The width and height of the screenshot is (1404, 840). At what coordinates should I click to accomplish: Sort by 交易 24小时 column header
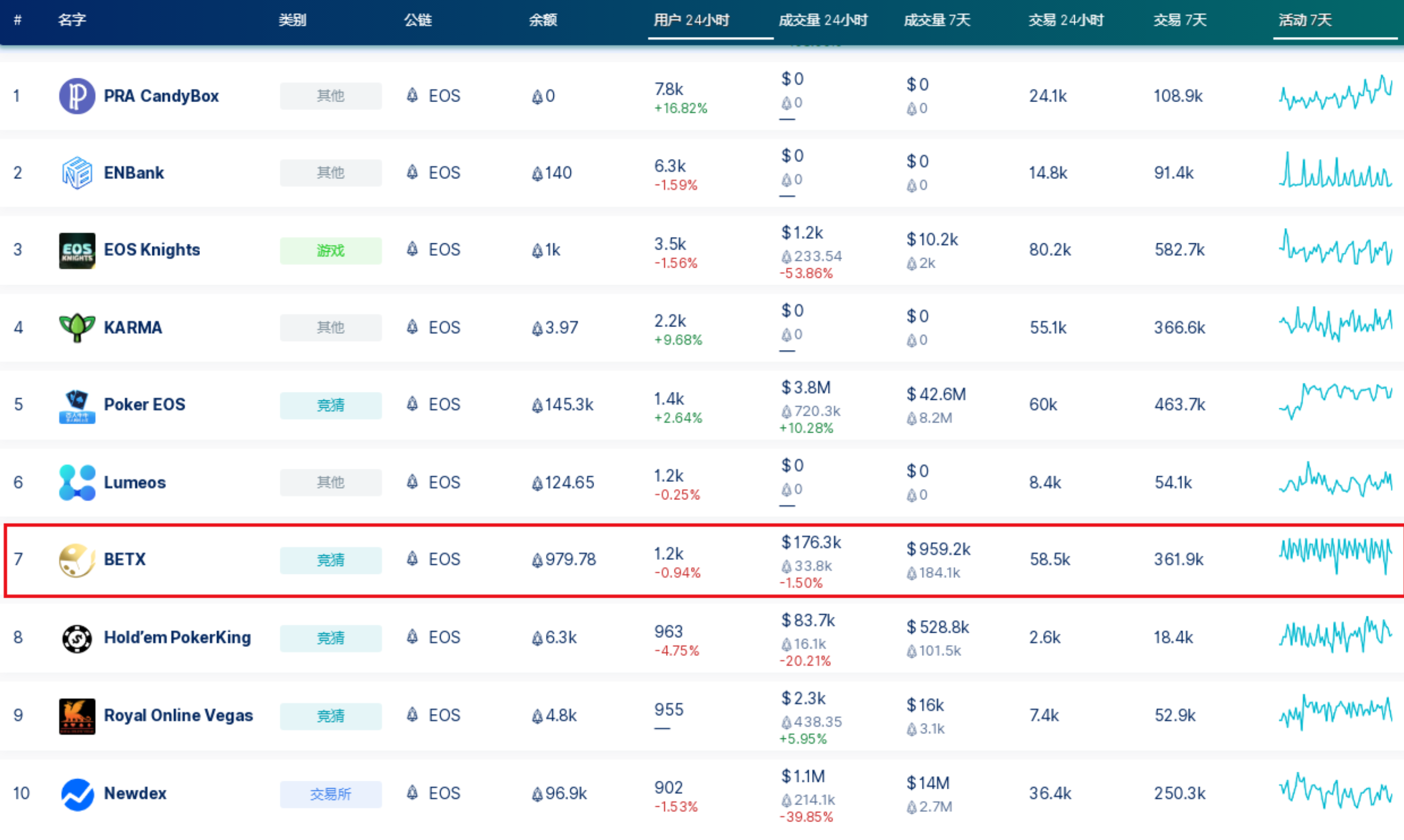pos(1065,21)
